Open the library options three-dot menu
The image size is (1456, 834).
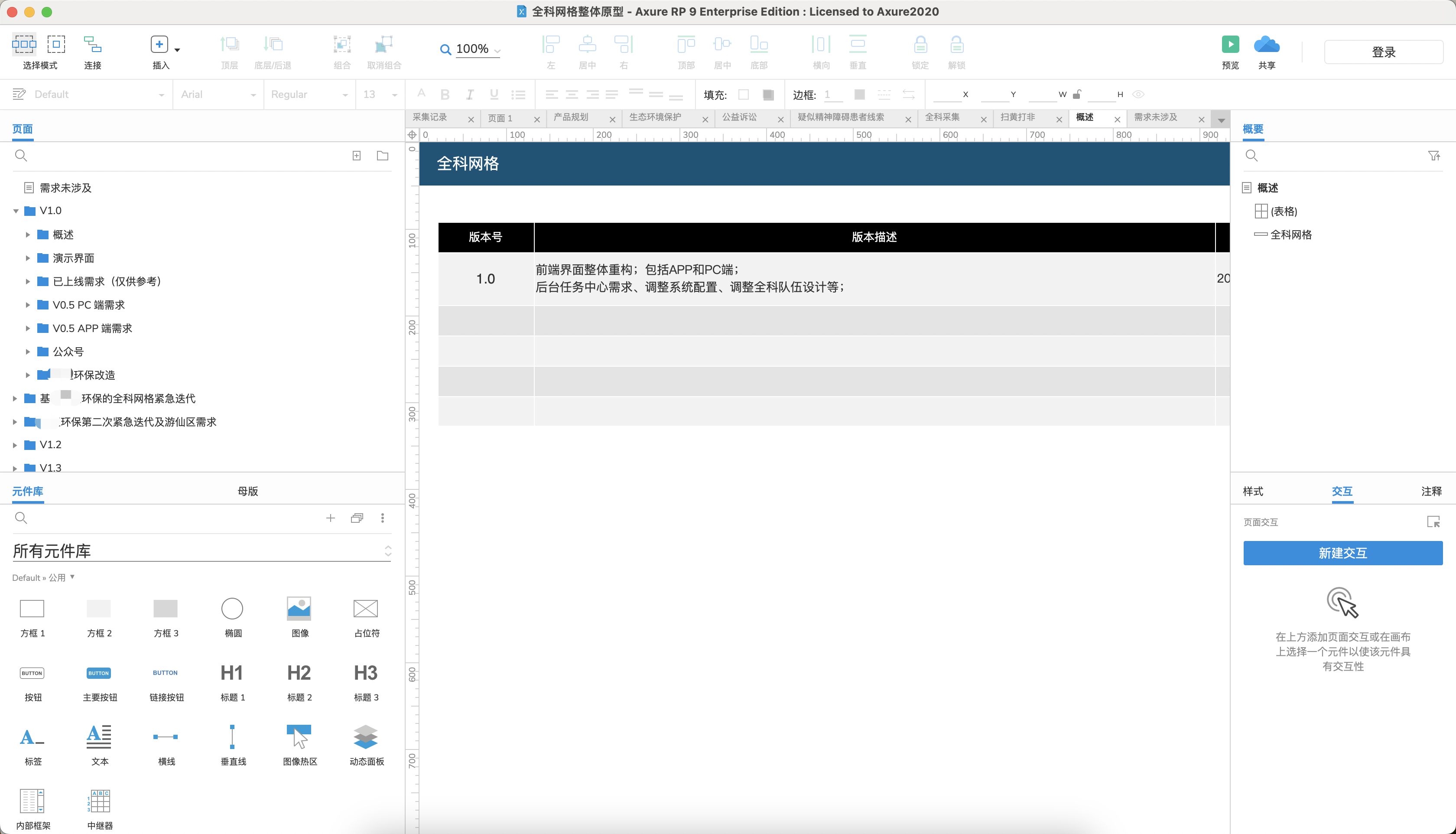[383, 518]
